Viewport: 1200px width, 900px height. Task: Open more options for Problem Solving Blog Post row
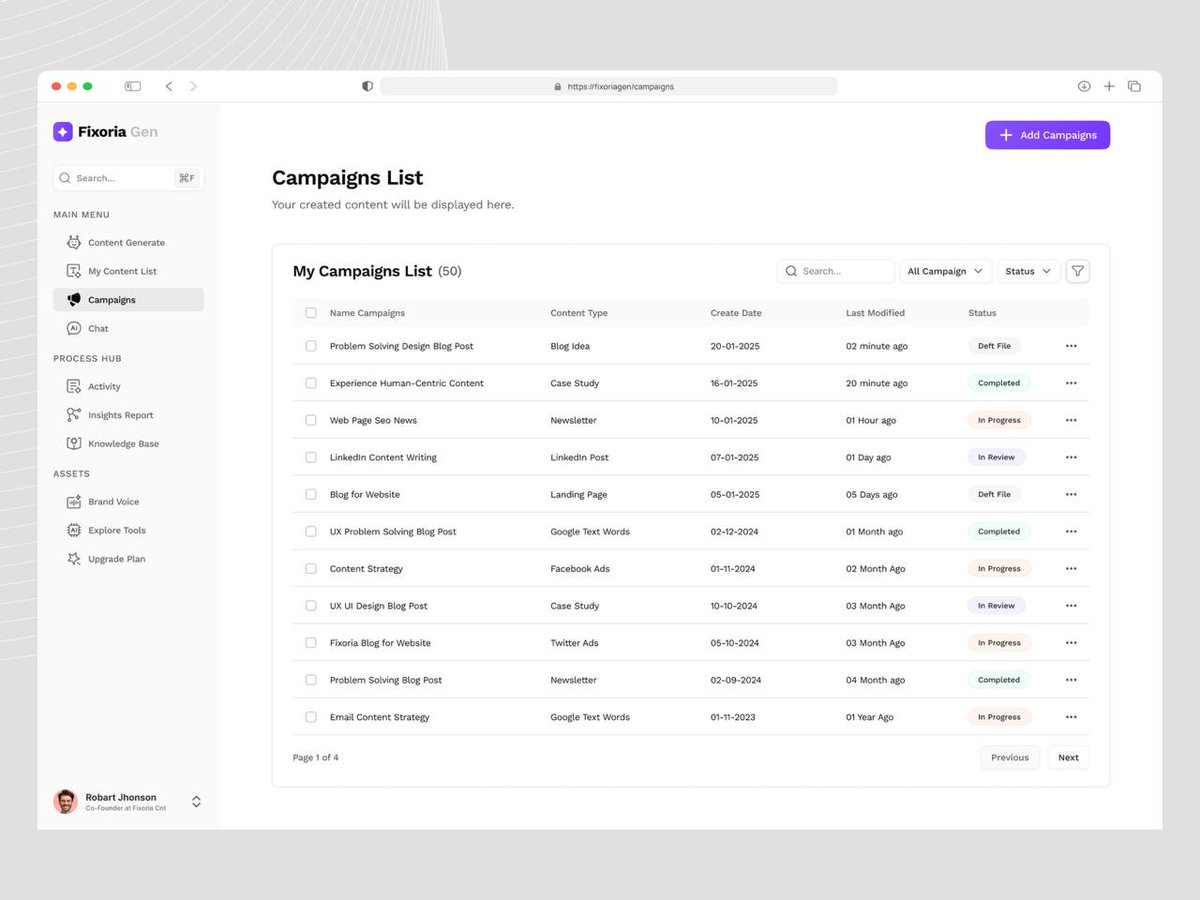pos(1071,680)
